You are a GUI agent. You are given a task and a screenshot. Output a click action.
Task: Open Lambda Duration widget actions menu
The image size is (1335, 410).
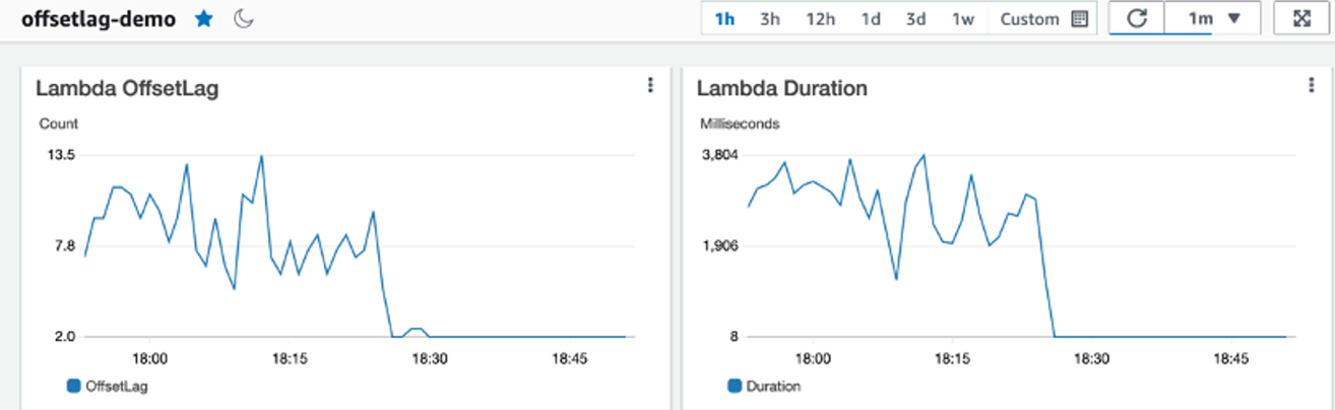(1311, 86)
